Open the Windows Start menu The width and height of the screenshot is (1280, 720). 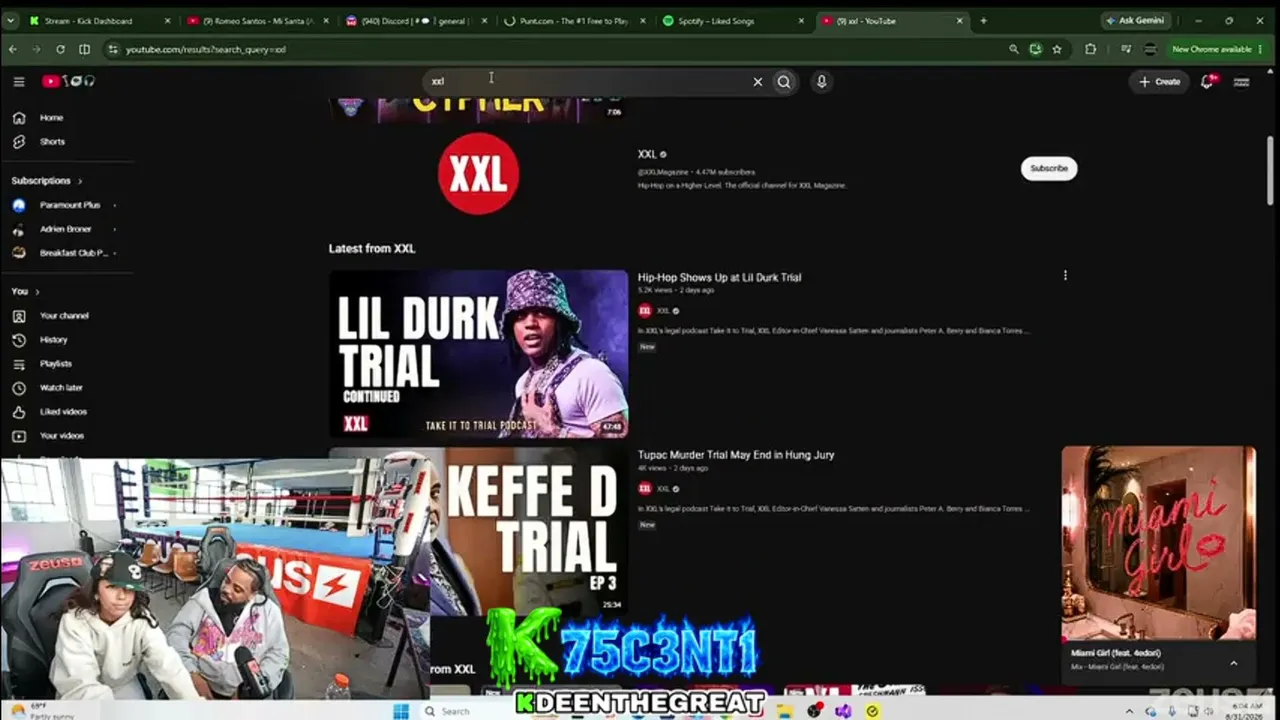401,711
